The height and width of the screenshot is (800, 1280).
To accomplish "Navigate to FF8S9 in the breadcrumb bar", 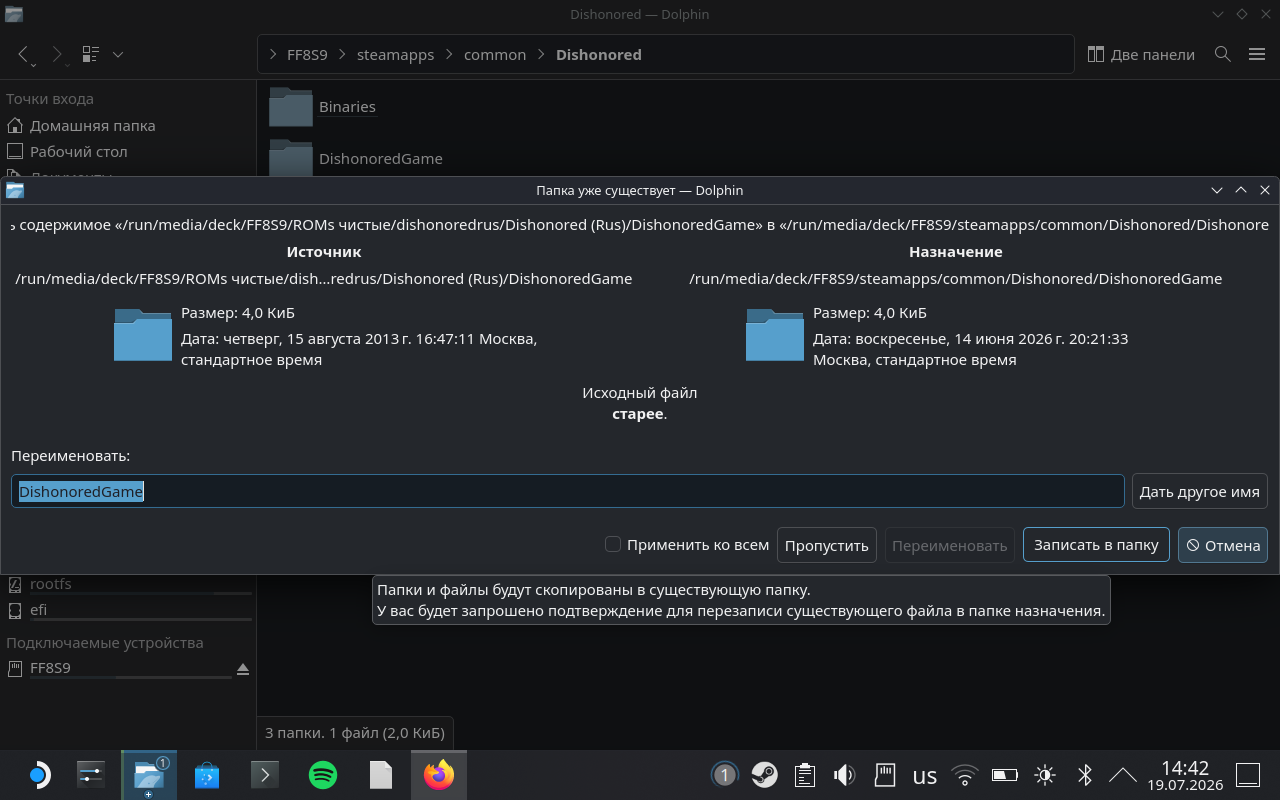I will tap(307, 54).
